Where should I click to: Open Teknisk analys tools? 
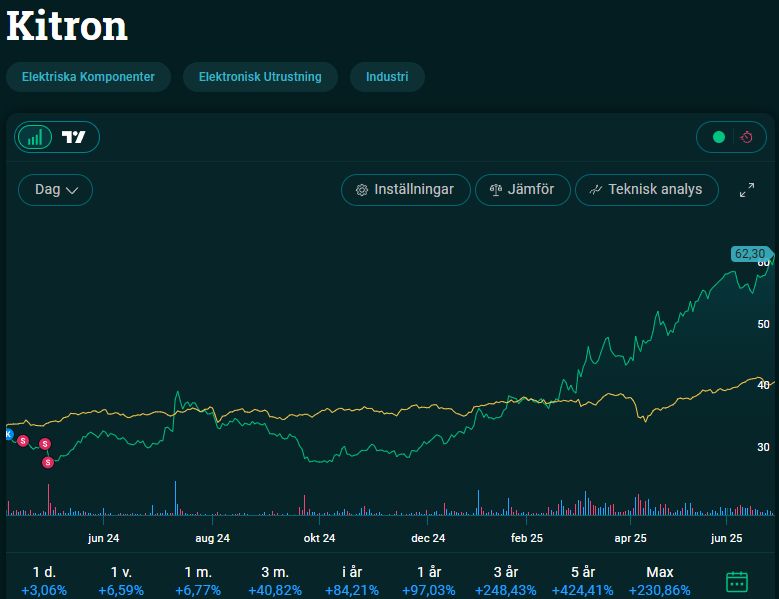[x=647, y=190]
